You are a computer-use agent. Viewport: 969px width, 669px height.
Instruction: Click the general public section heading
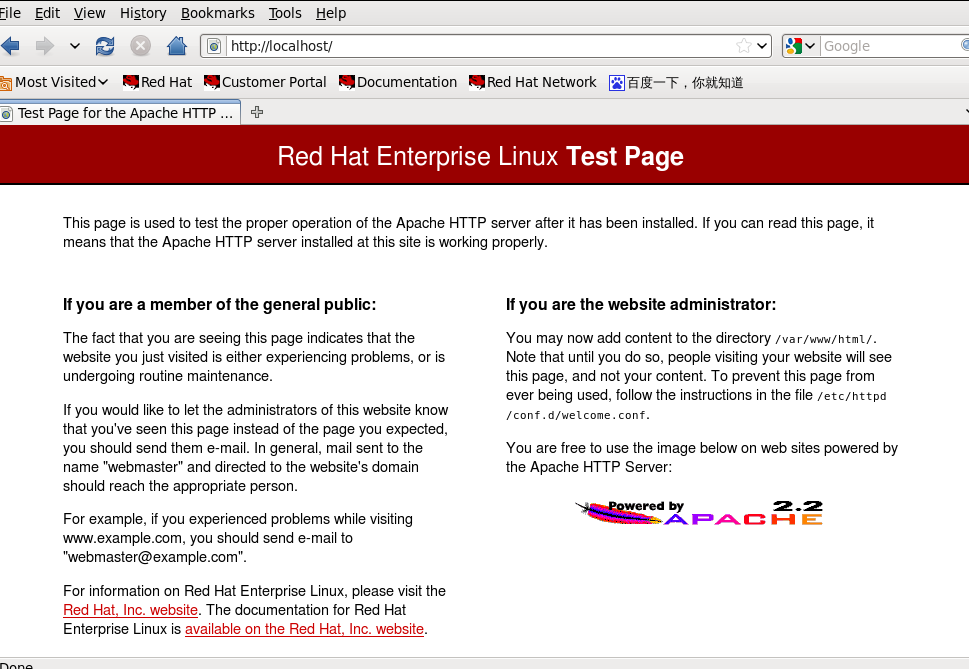(x=219, y=305)
